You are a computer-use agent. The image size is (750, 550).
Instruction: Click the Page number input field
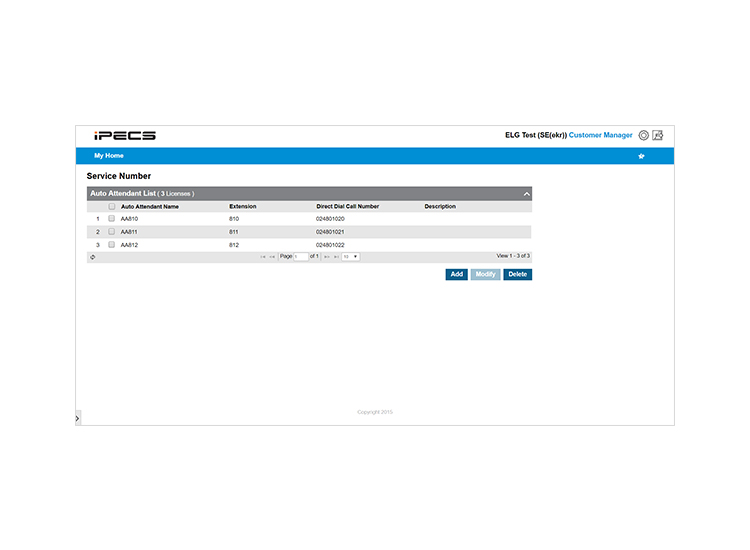click(x=301, y=257)
